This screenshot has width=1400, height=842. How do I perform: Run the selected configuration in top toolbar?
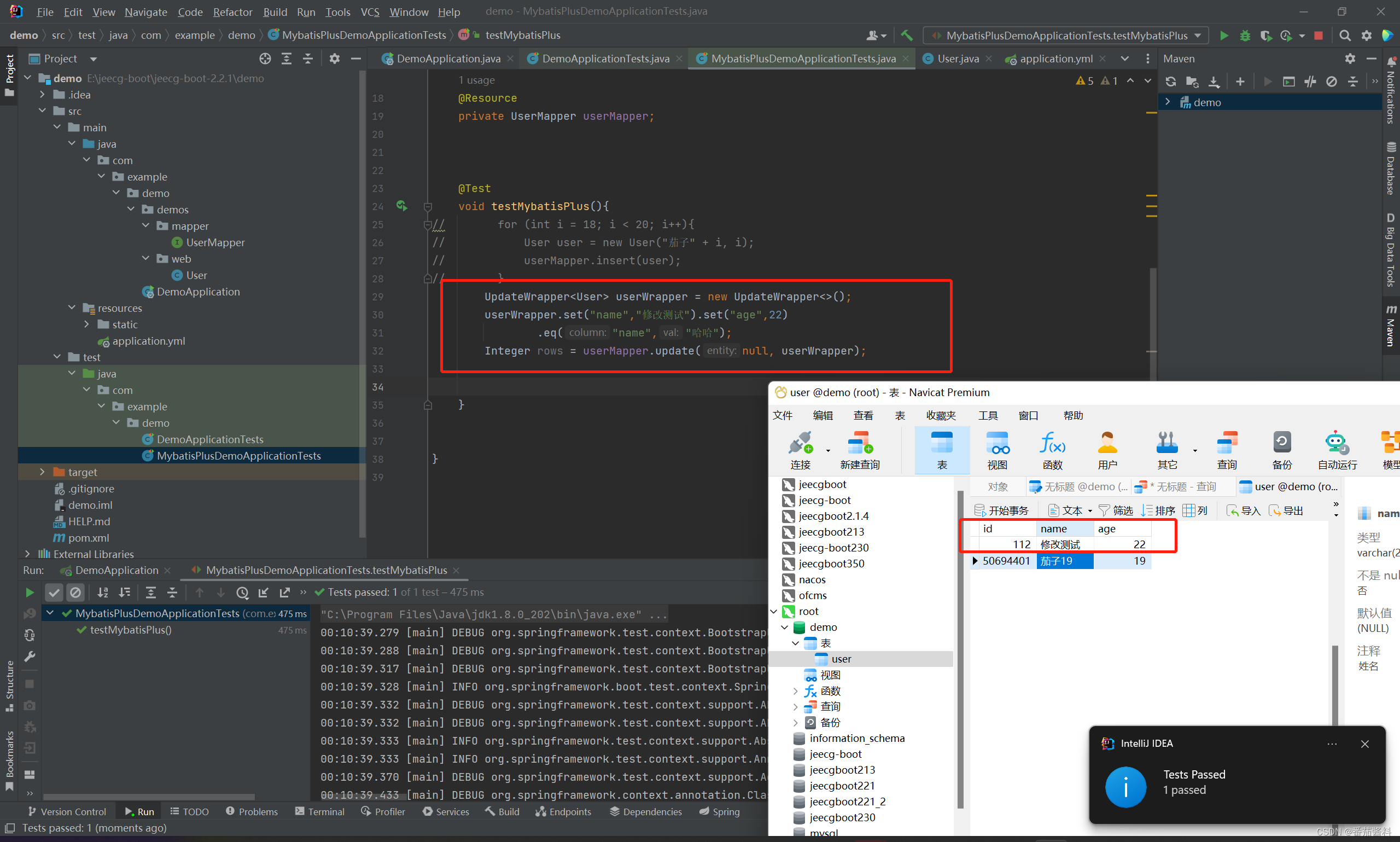pyautogui.click(x=1224, y=35)
